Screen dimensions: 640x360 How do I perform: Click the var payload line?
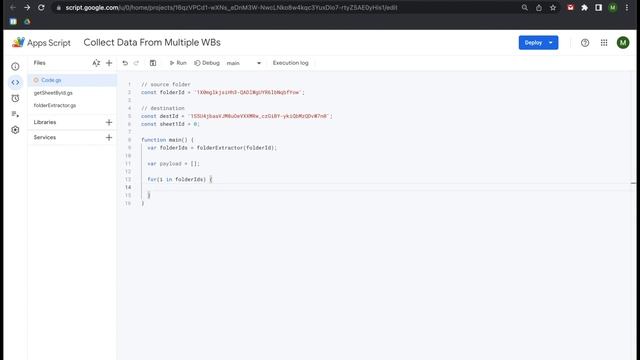[173, 163]
